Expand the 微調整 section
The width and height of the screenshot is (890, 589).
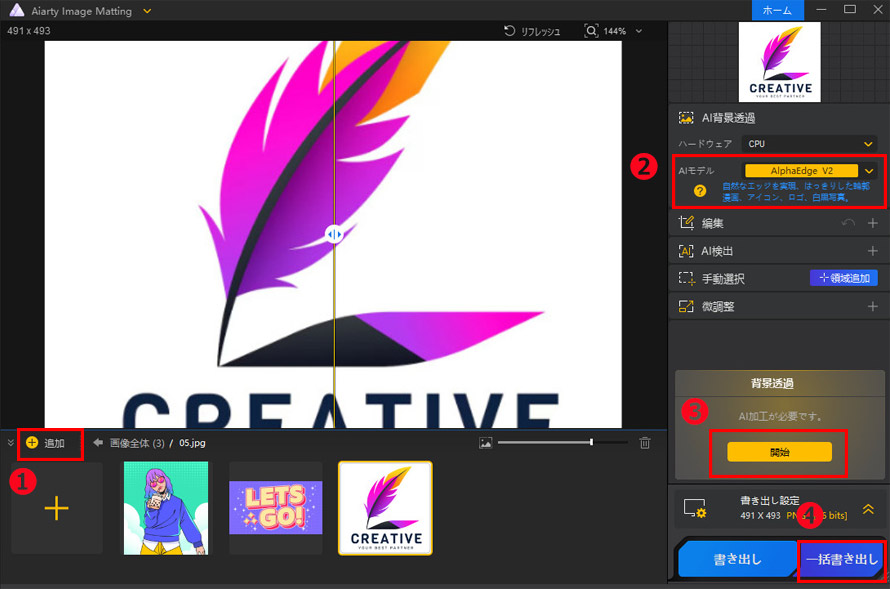(x=872, y=306)
